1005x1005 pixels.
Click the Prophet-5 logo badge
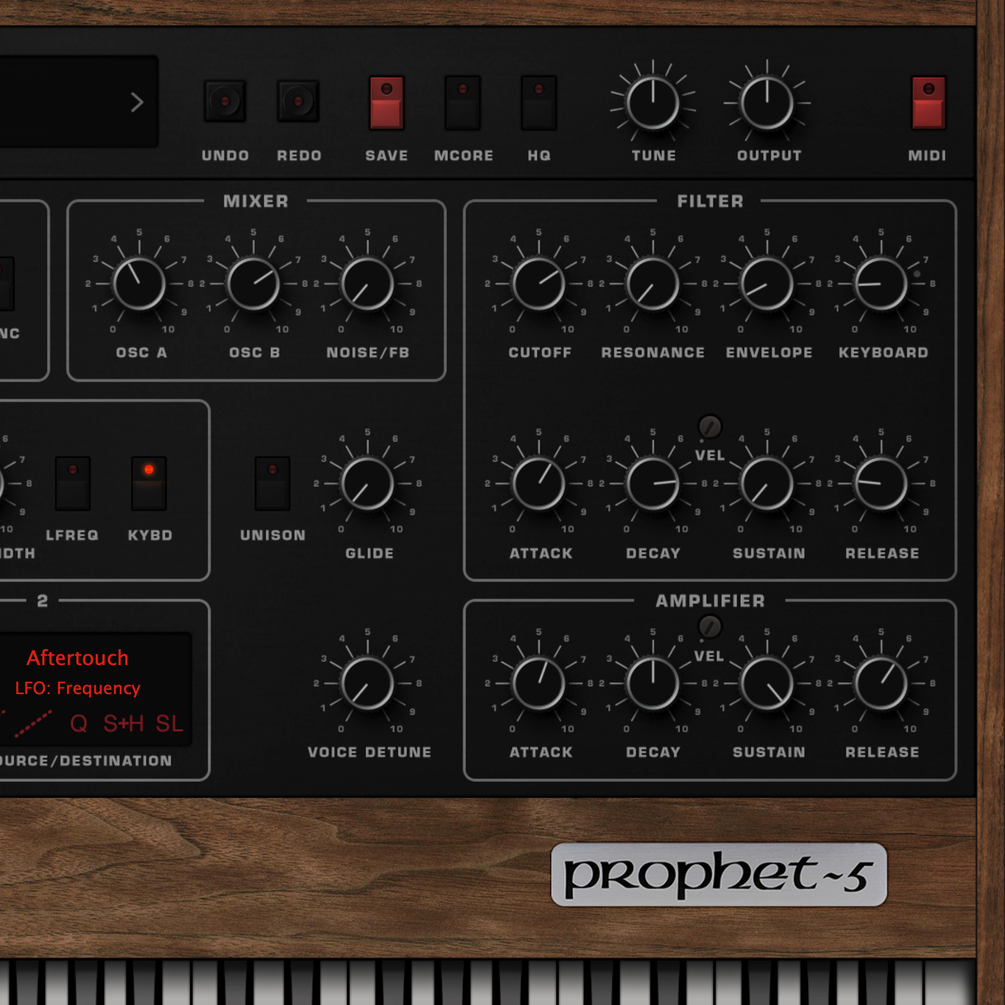click(718, 874)
